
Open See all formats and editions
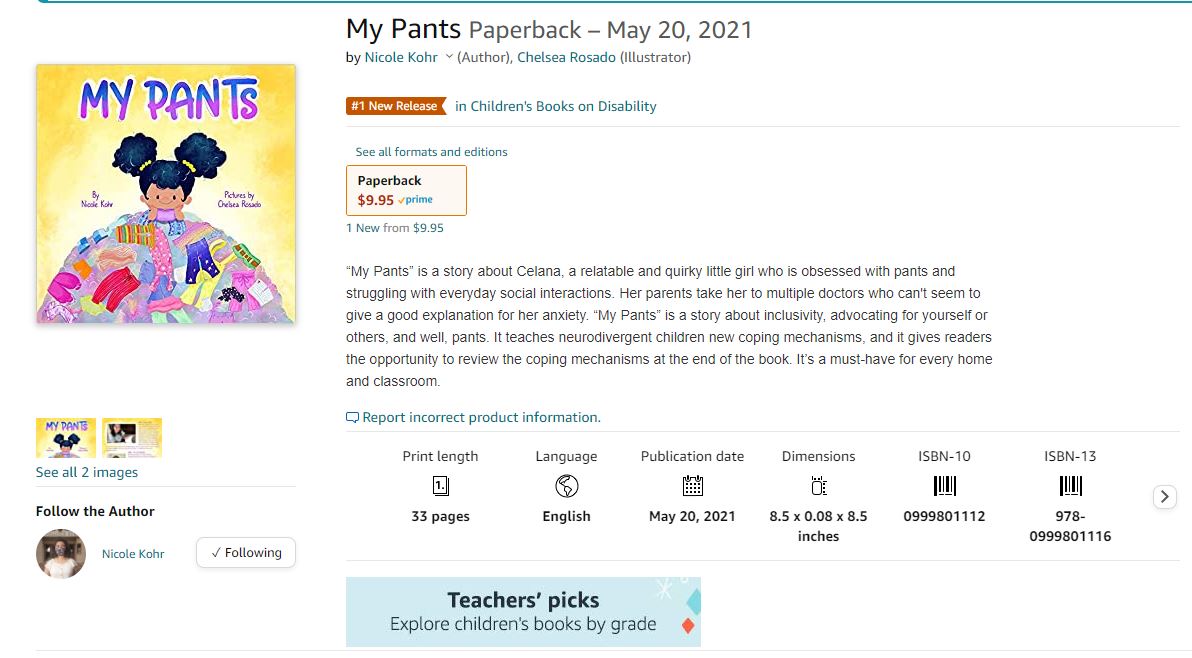pyautogui.click(x=431, y=151)
